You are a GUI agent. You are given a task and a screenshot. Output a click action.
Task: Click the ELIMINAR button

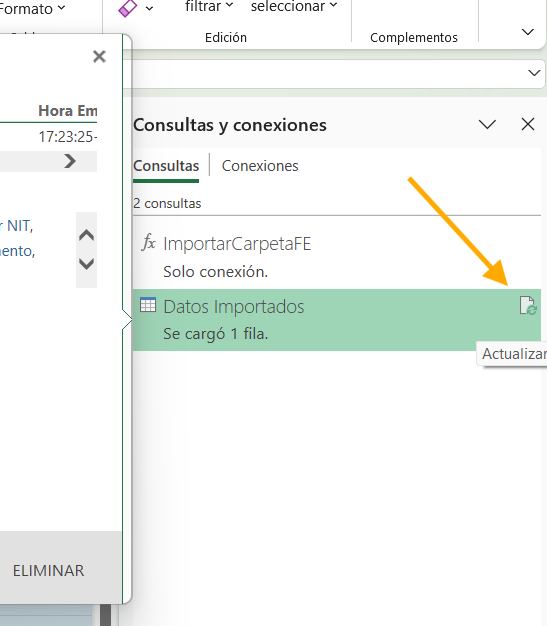coord(48,571)
